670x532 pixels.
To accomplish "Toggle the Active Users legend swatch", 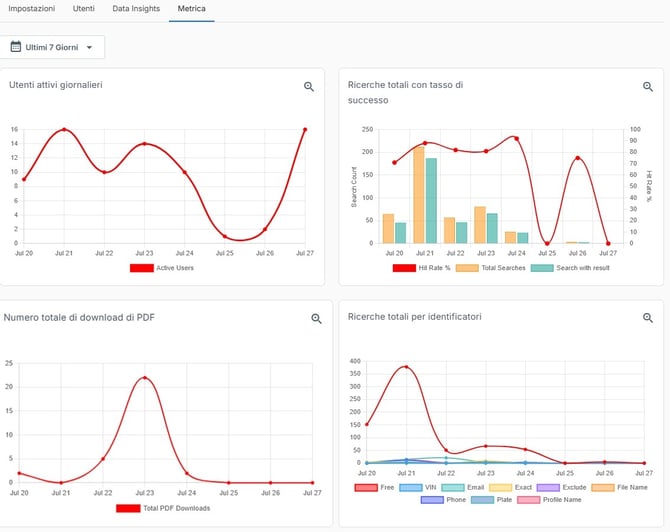I will coord(142,268).
